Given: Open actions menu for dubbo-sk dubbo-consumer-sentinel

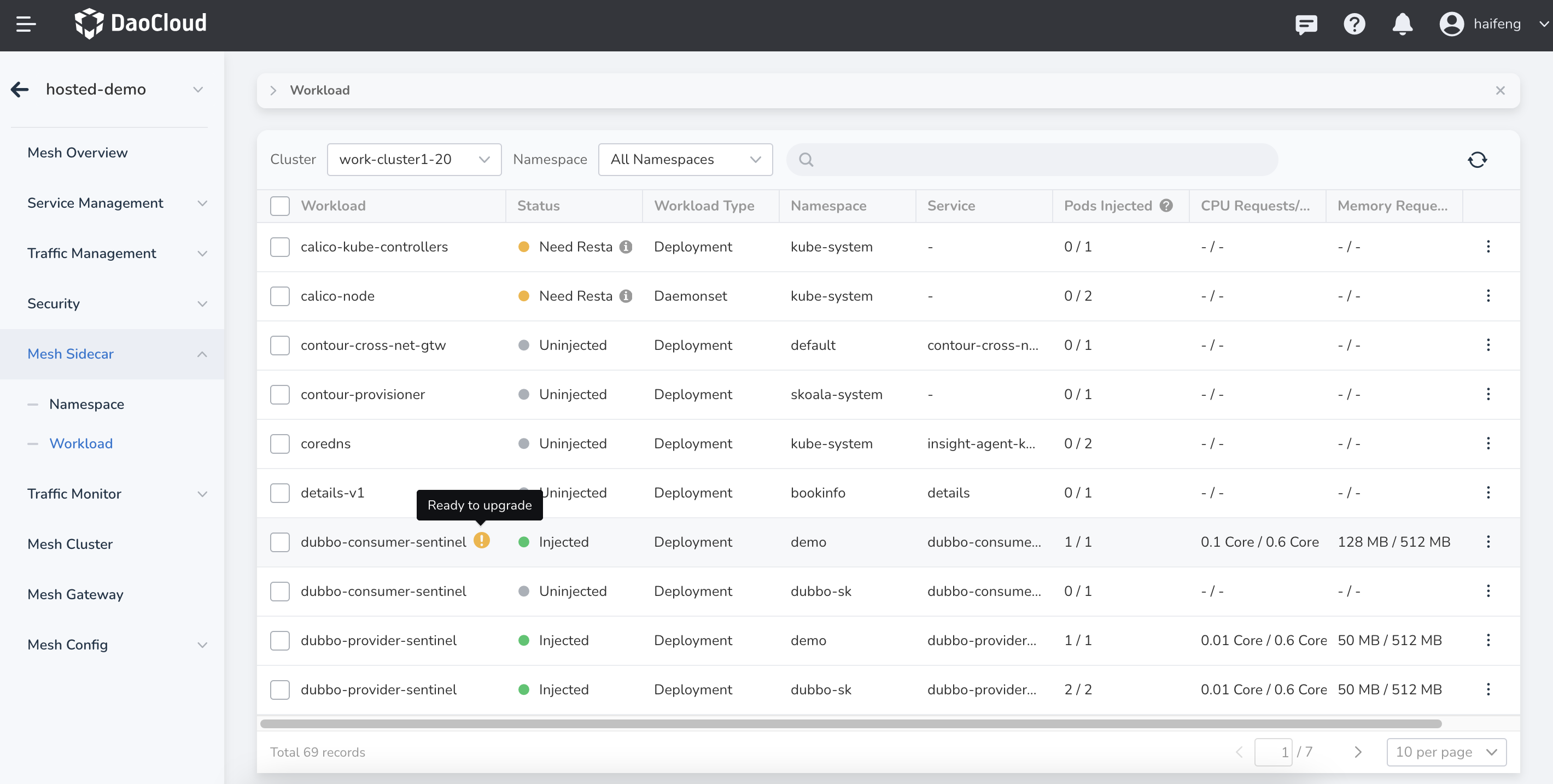Looking at the screenshot, I should click(1488, 591).
